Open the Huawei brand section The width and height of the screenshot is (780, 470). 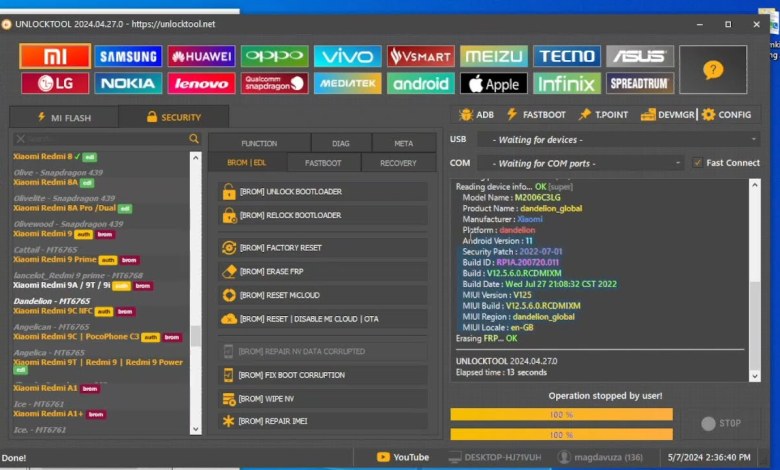coord(201,56)
